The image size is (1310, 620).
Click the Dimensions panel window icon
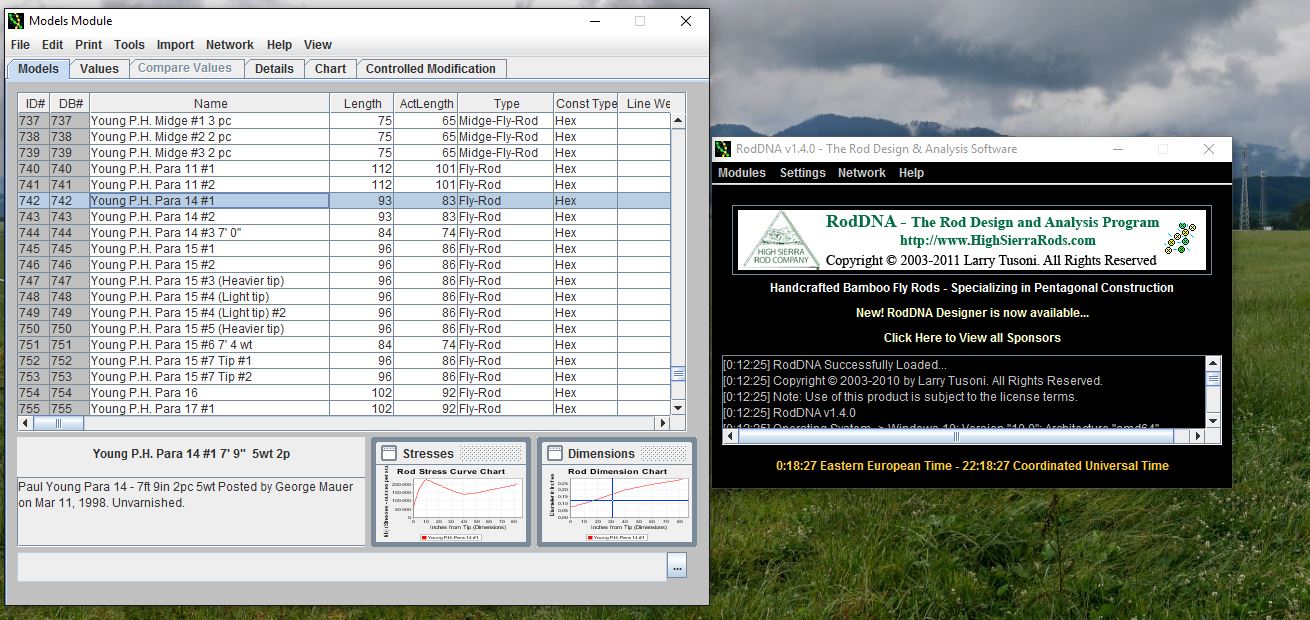coord(555,453)
